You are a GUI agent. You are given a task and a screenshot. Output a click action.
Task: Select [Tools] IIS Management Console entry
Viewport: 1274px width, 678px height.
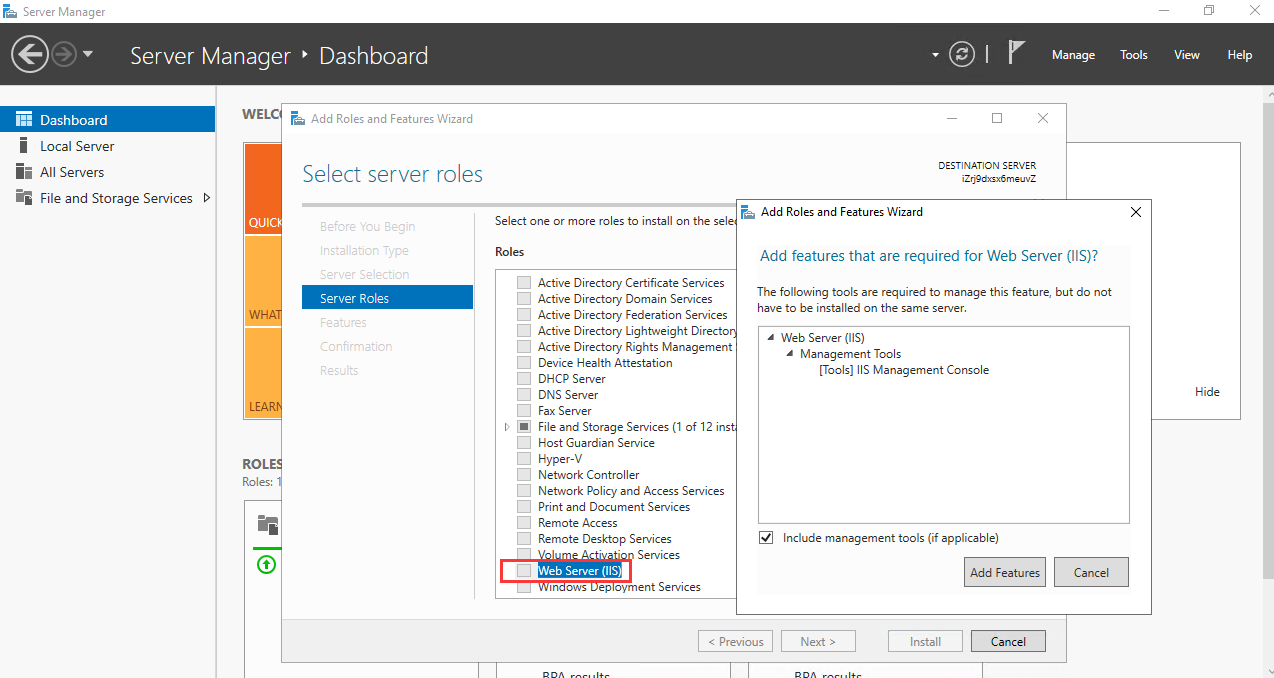[903, 370]
